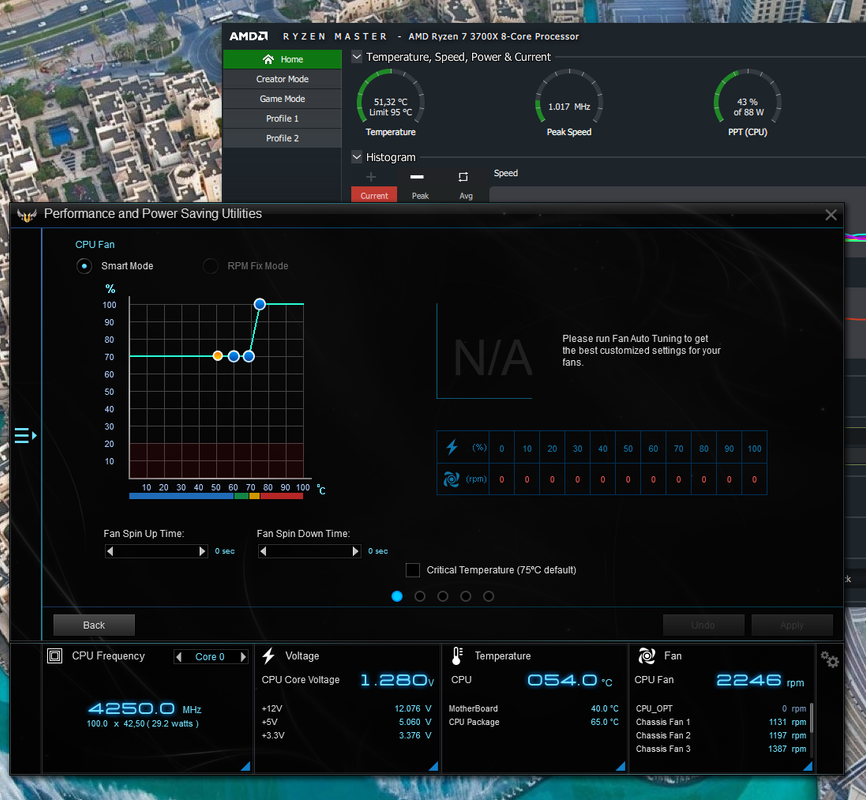Click the histogram reset frame icon
866x800 pixels.
[463, 177]
